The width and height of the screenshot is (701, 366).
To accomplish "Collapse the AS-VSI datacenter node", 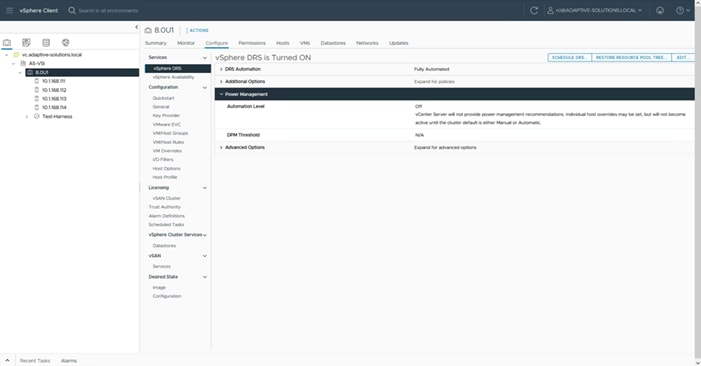I will click(x=13, y=63).
